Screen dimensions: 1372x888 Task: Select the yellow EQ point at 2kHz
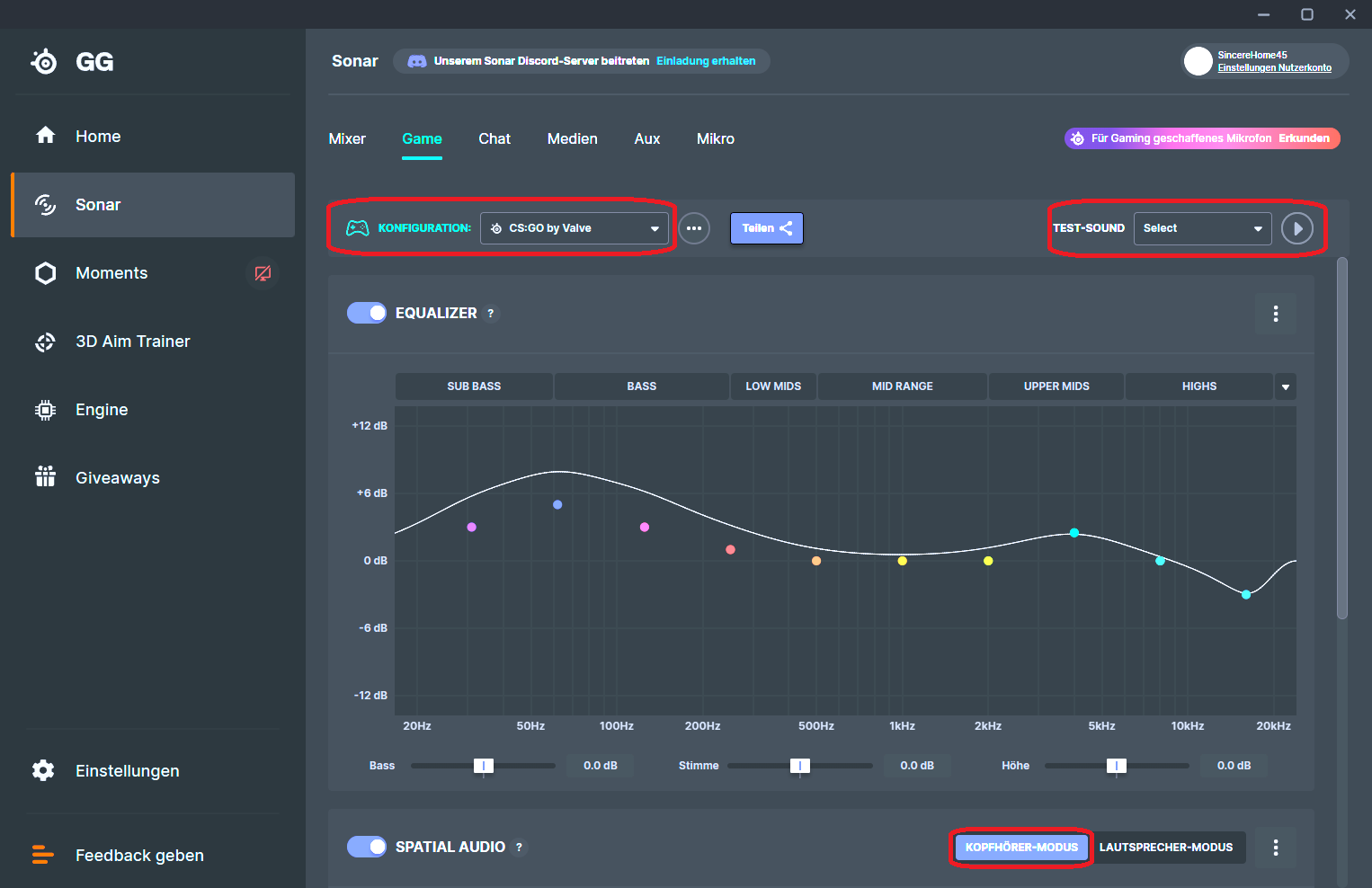[x=988, y=561]
